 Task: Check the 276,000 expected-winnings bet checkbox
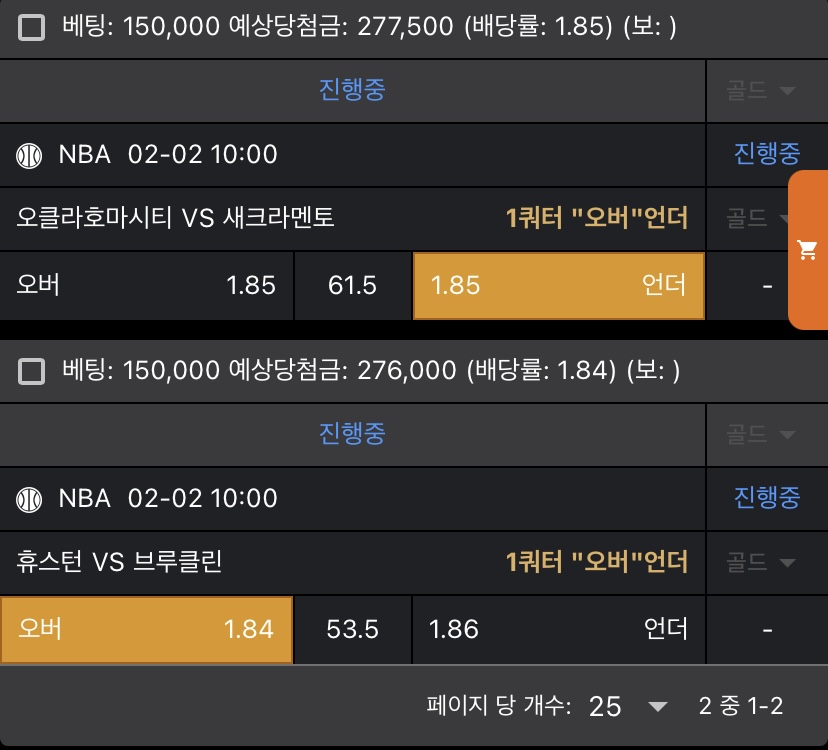pyautogui.click(x=32, y=372)
